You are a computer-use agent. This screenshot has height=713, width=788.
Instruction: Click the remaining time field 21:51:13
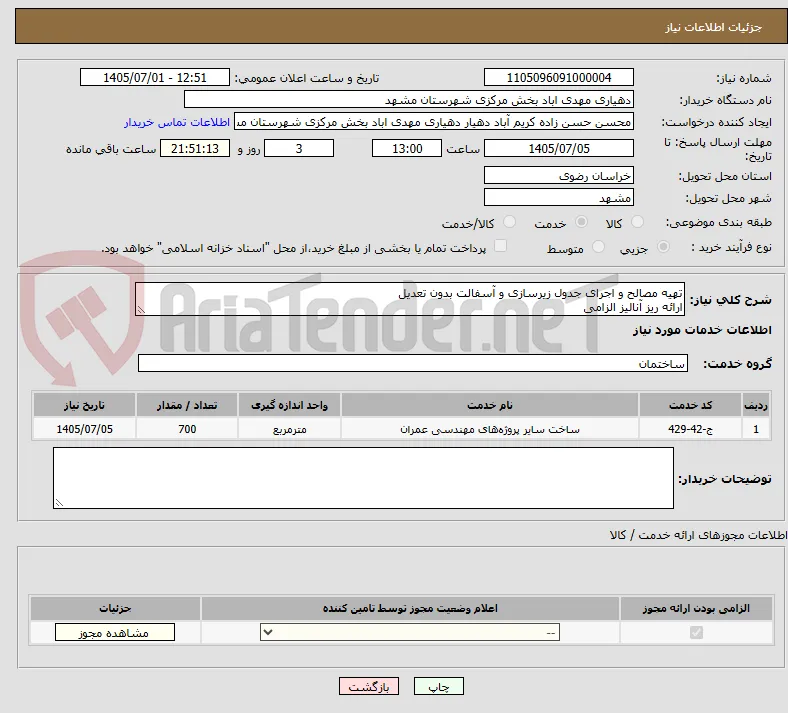[x=195, y=148]
